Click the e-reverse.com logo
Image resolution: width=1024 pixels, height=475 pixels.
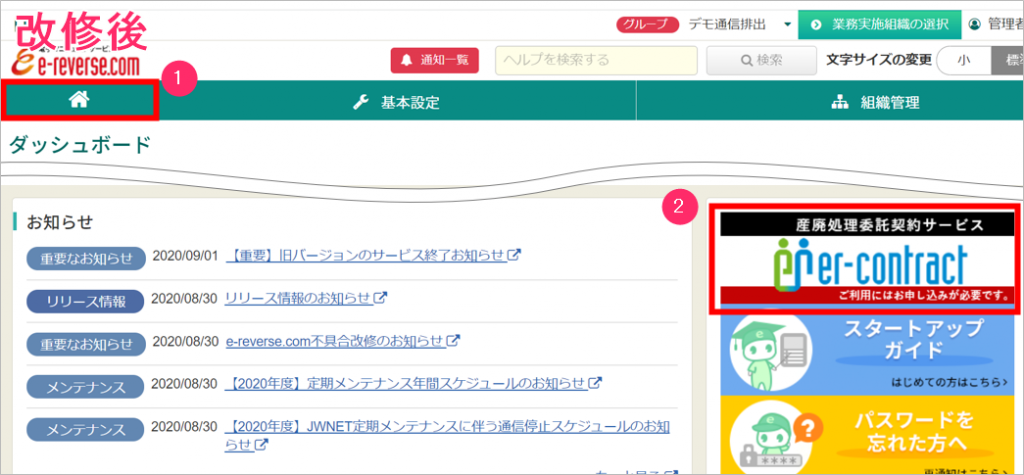point(76,64)
